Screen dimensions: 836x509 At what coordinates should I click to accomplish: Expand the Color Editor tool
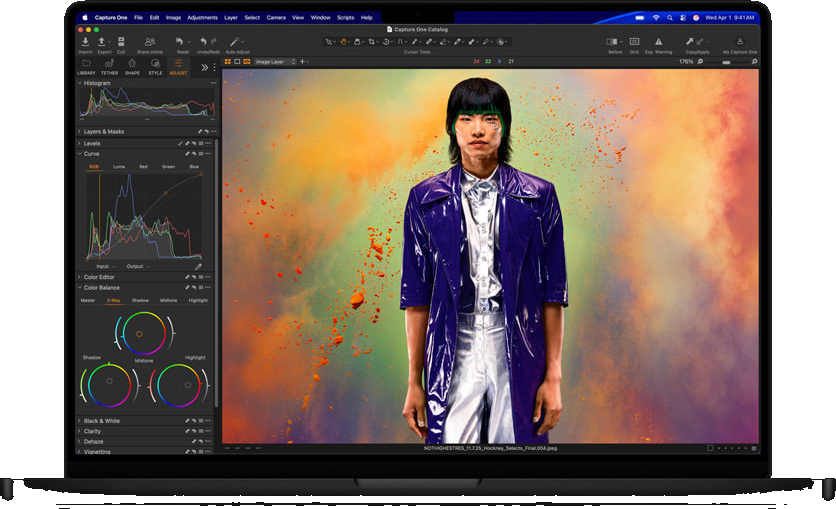pos(80,277)
